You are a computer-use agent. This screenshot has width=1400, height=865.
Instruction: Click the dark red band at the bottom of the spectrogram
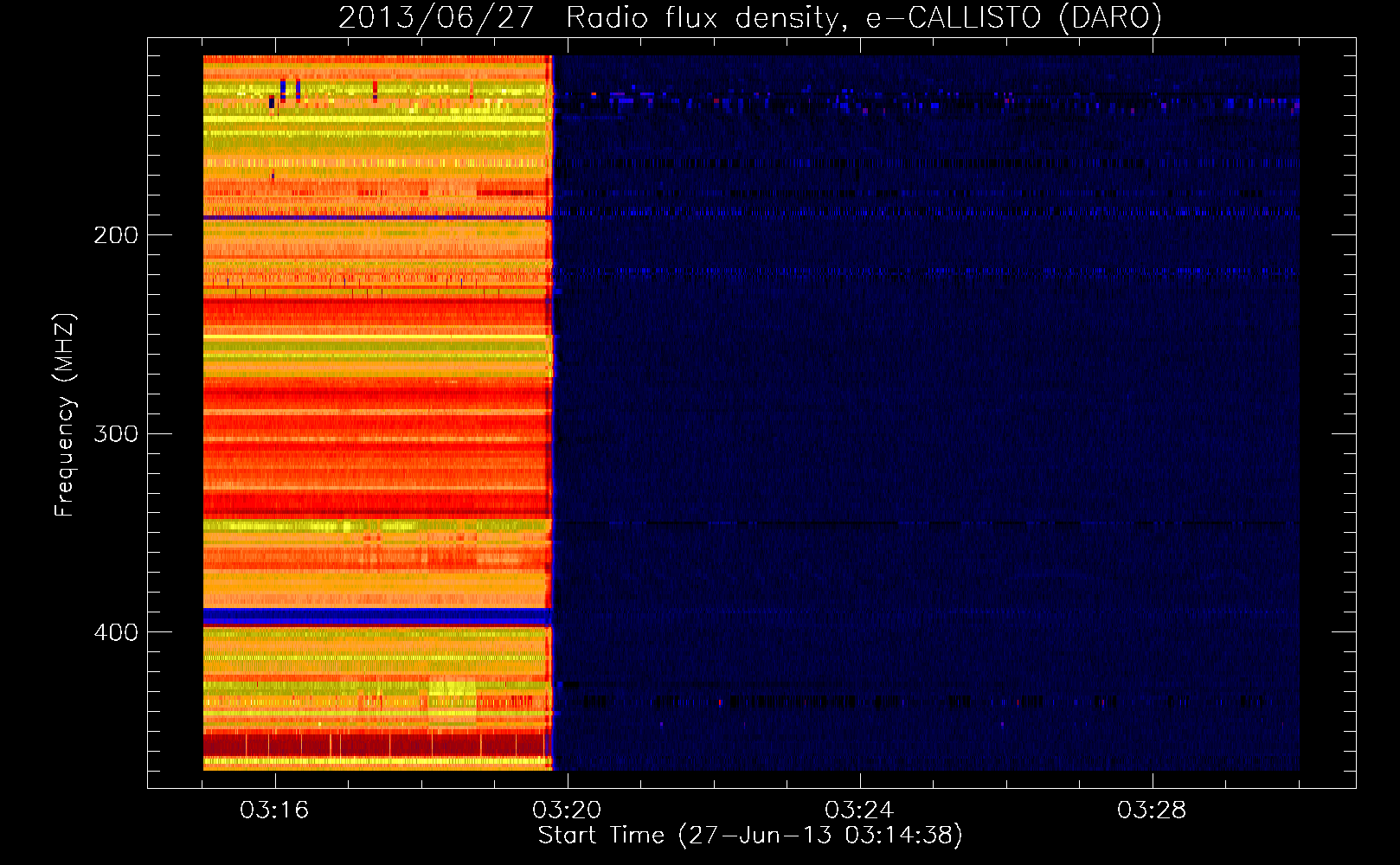click(x=377, y=745)
